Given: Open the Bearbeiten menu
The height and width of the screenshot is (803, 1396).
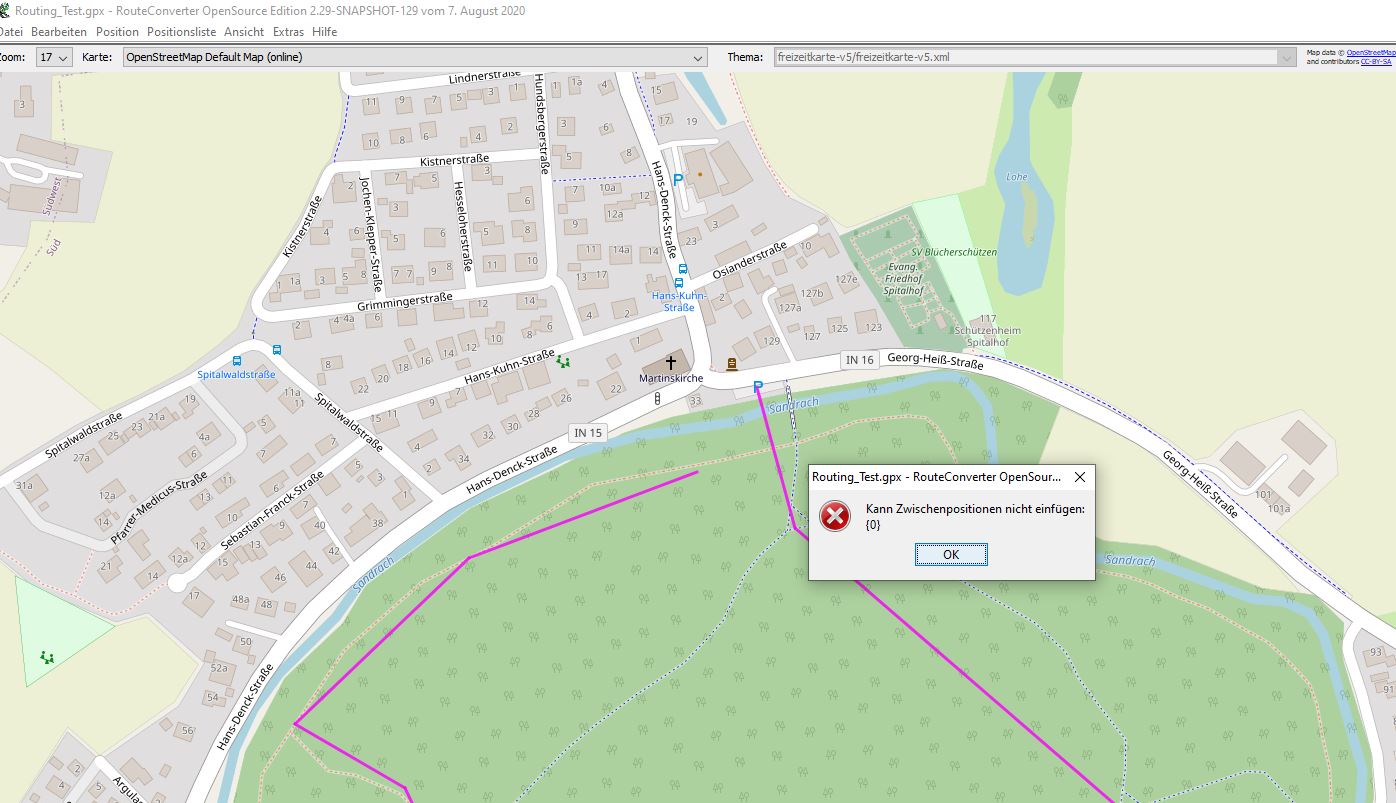Looking at the screenshot, I should point(58,32).
